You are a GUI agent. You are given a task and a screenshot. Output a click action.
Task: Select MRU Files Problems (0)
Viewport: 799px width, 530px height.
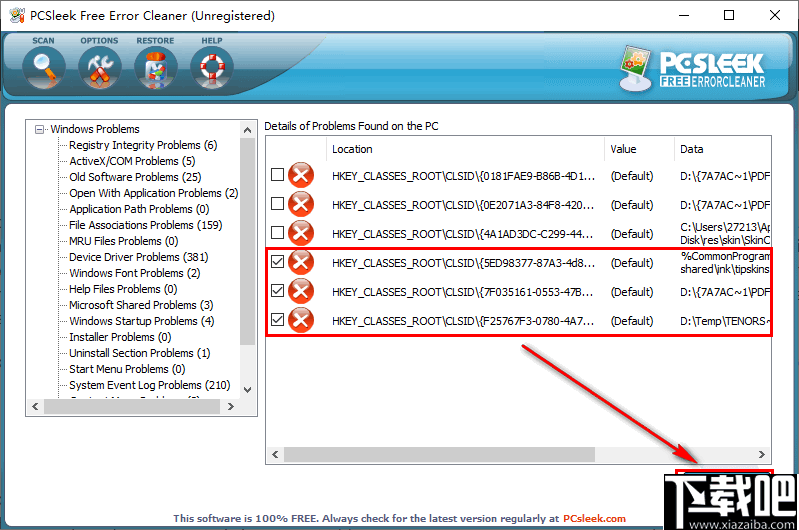pos(124,241)
